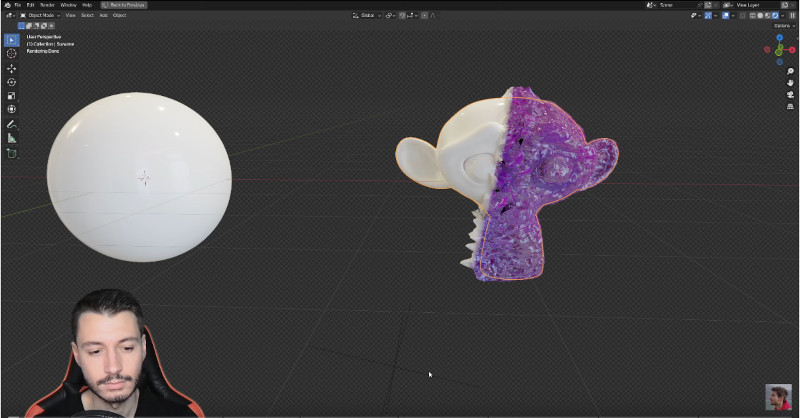Click the Back to Previous button
This screenshot has height=418, width=800.
click(124, 5)
